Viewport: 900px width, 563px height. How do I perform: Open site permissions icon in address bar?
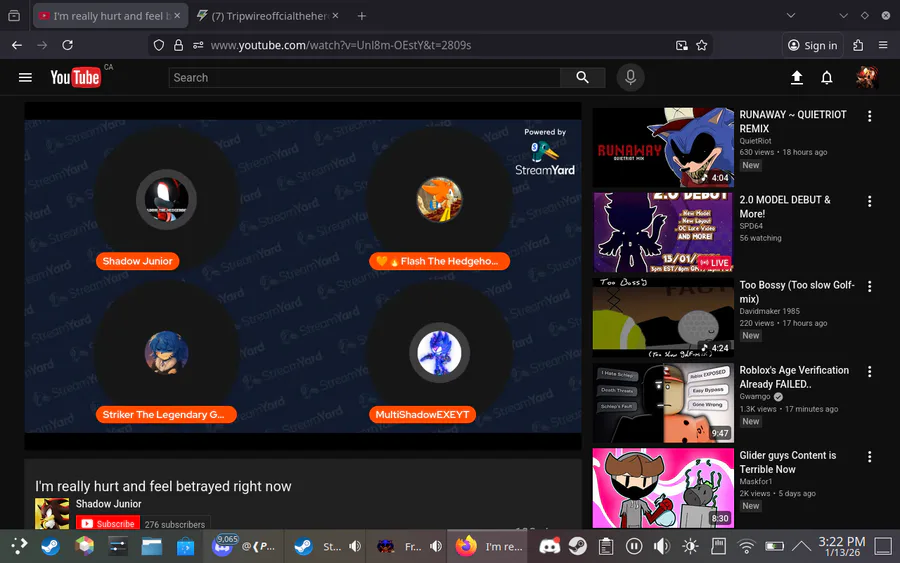click(x=198, y=45)
